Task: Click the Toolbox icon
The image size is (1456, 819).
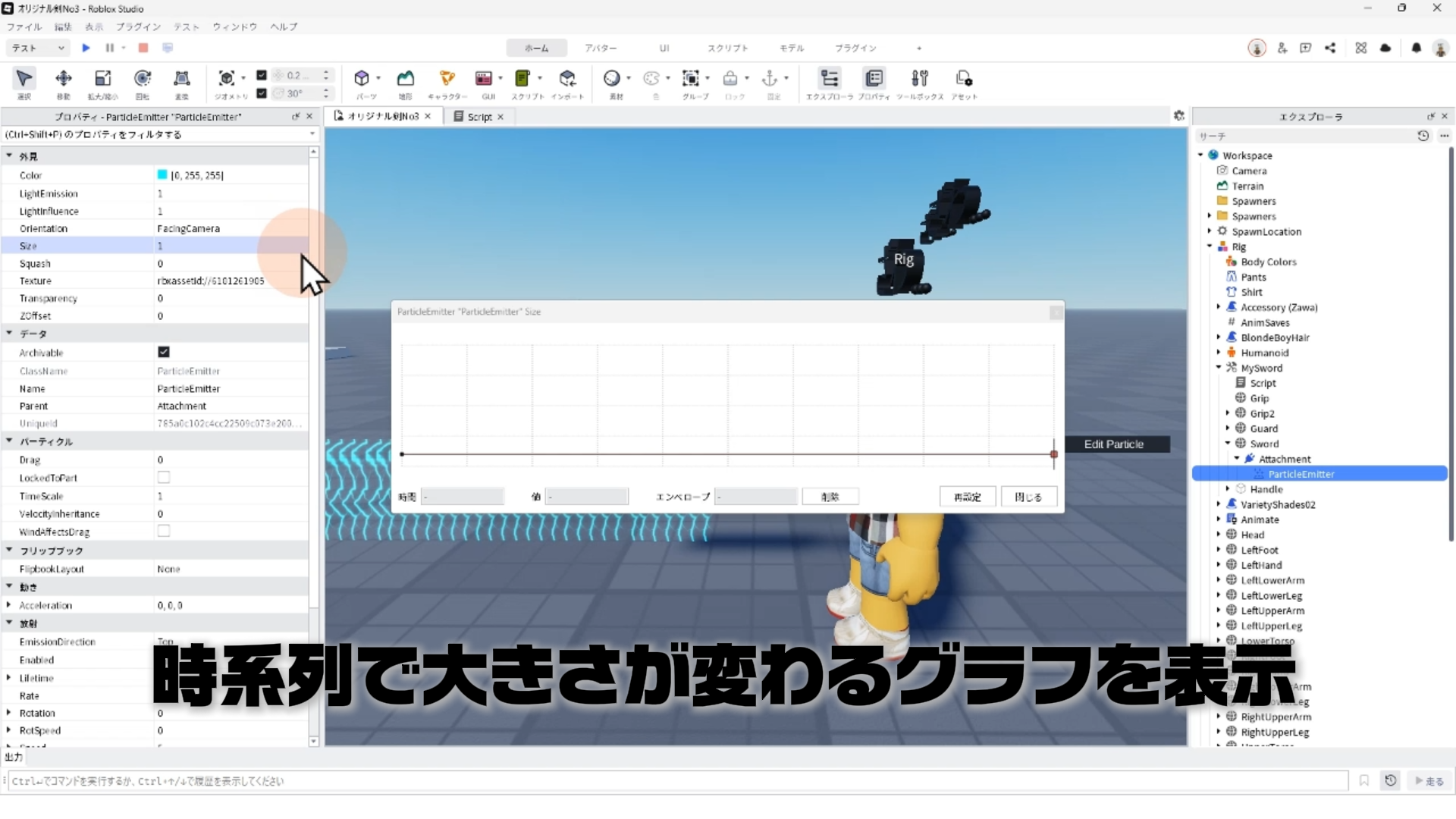Action: pos(919,79)
